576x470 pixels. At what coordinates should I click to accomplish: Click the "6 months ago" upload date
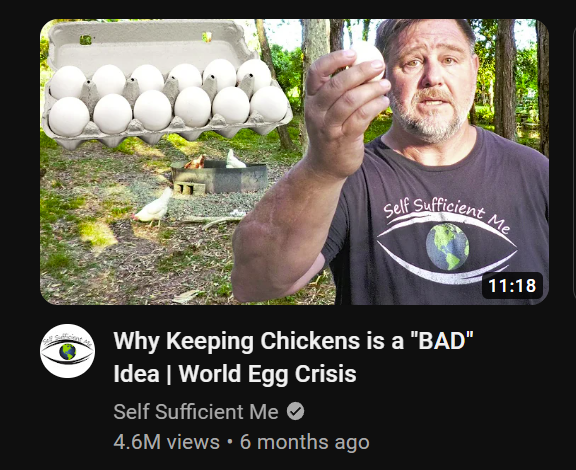tap(305, 442)
